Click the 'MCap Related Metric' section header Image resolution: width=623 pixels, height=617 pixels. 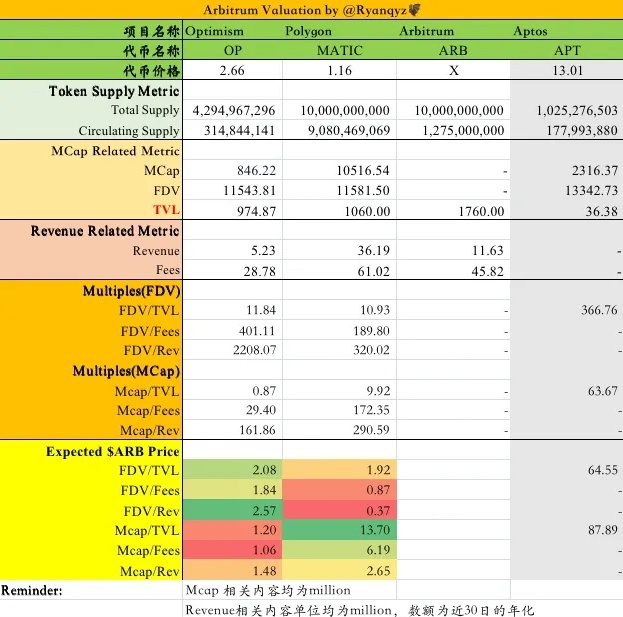coord(115,151)
